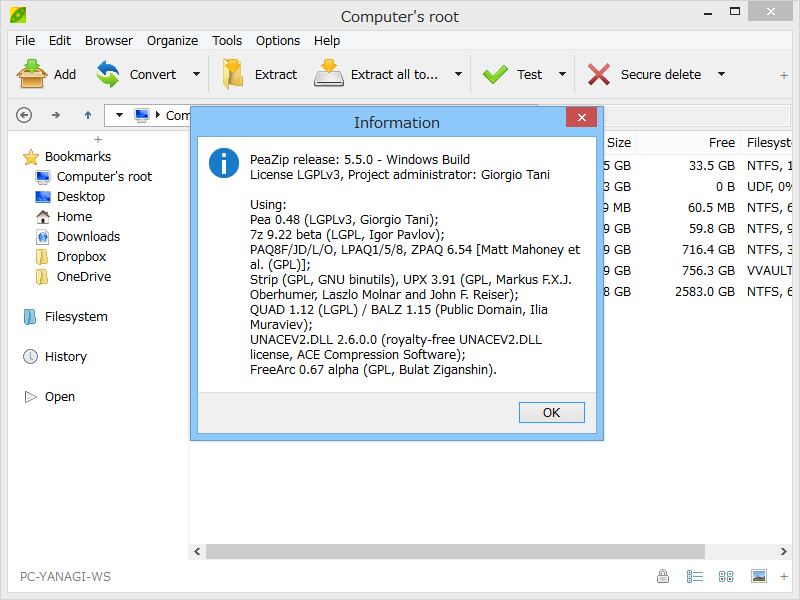Open the Tools menu
Screen dimensions: 800x600
click(227, 40)
